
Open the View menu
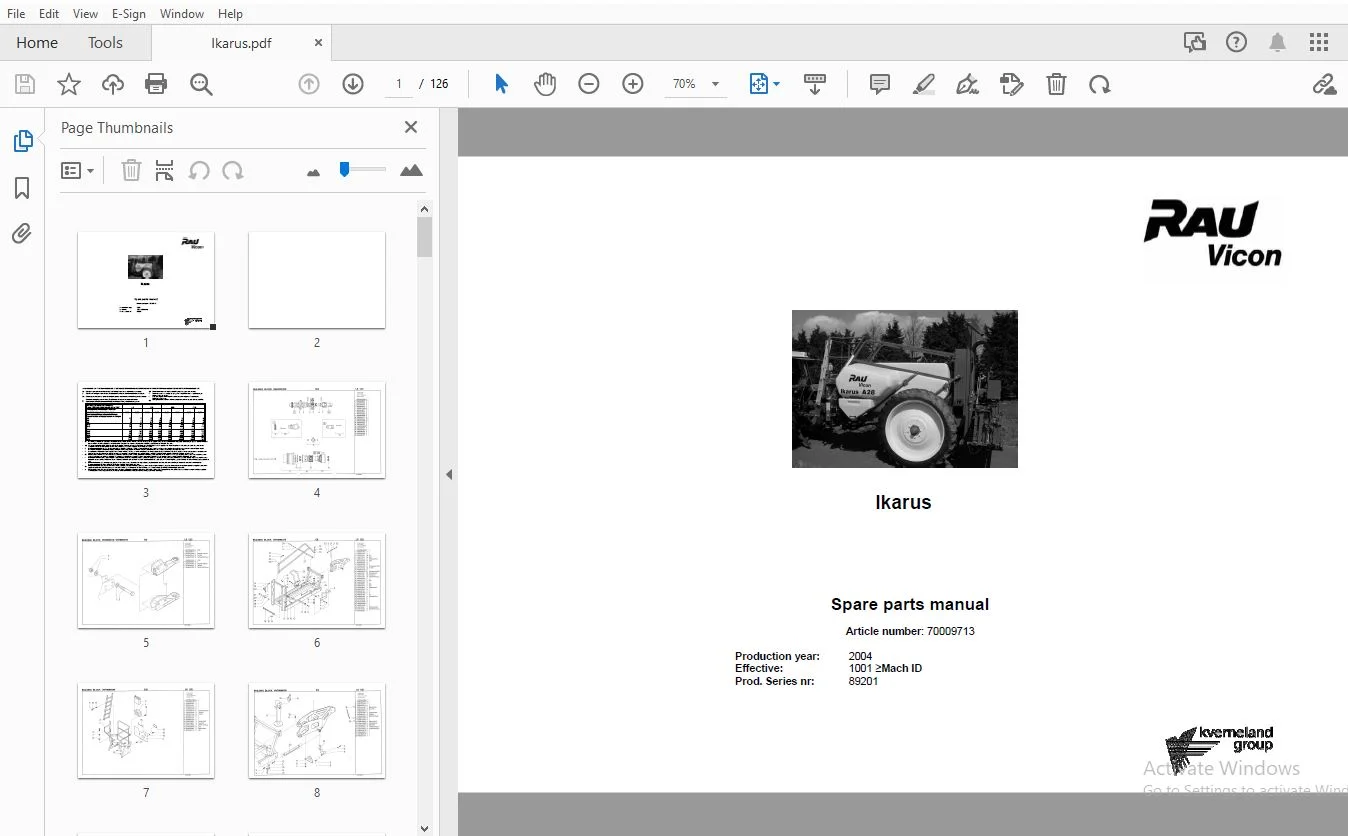coord(86,14)
